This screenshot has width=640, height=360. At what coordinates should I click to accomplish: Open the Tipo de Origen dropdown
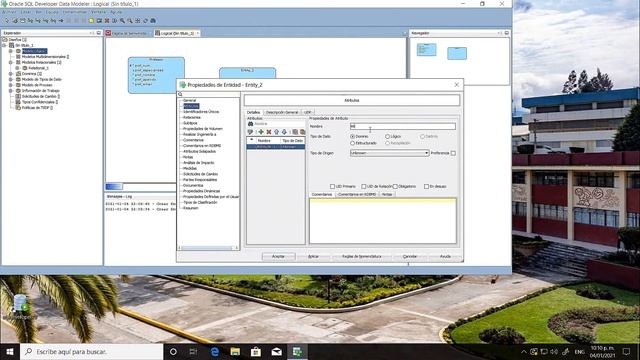(389, 153)
